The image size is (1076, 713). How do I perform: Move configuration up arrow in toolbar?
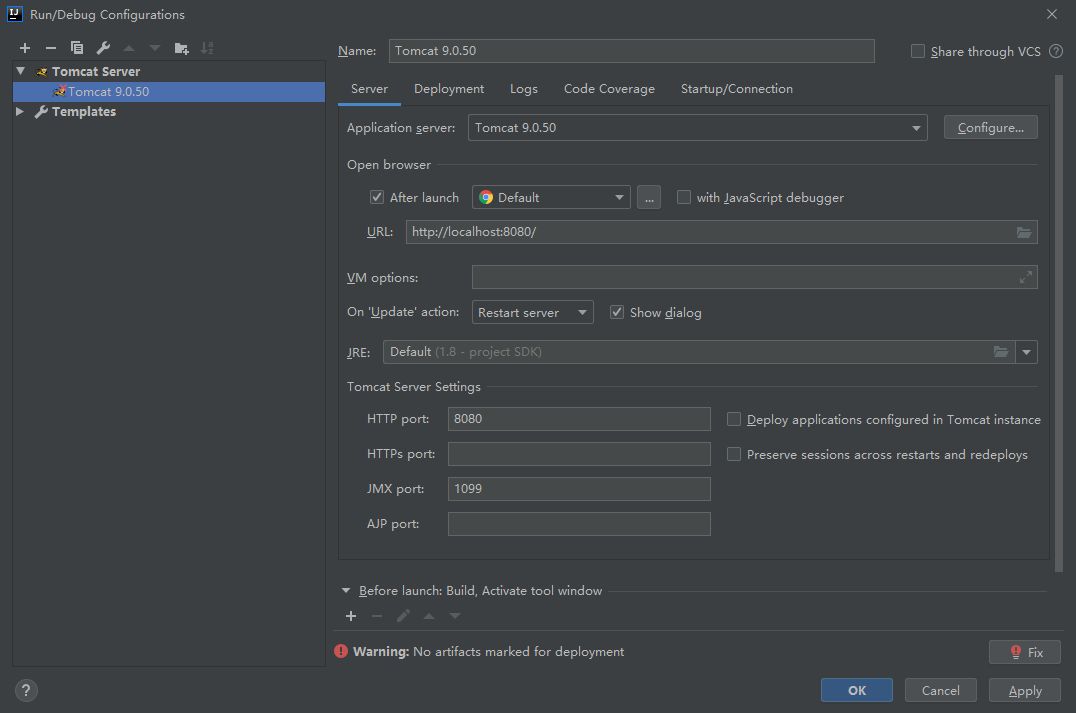tap(129, 48)
